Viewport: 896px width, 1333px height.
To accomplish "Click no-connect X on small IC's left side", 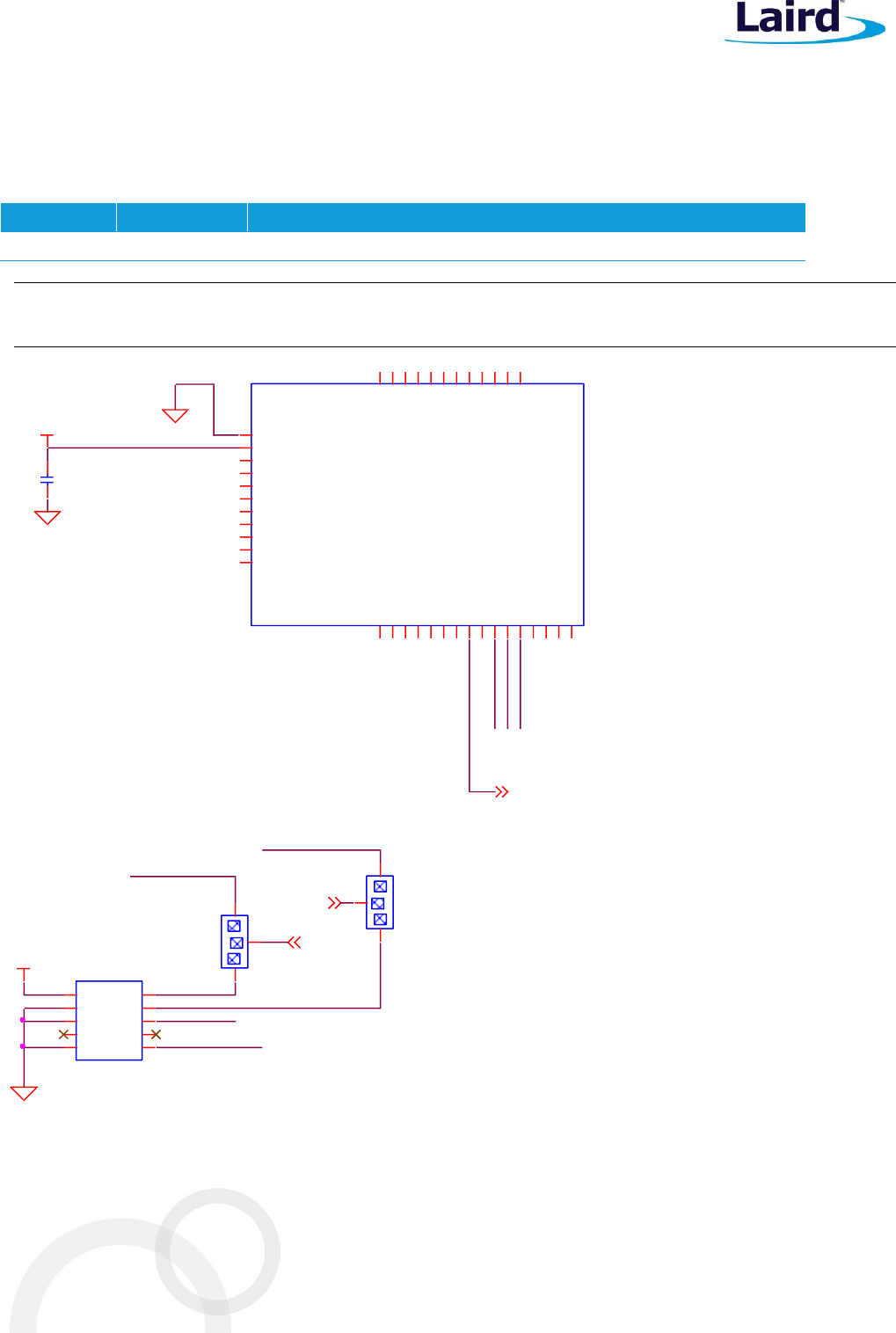I will 63,1034.
